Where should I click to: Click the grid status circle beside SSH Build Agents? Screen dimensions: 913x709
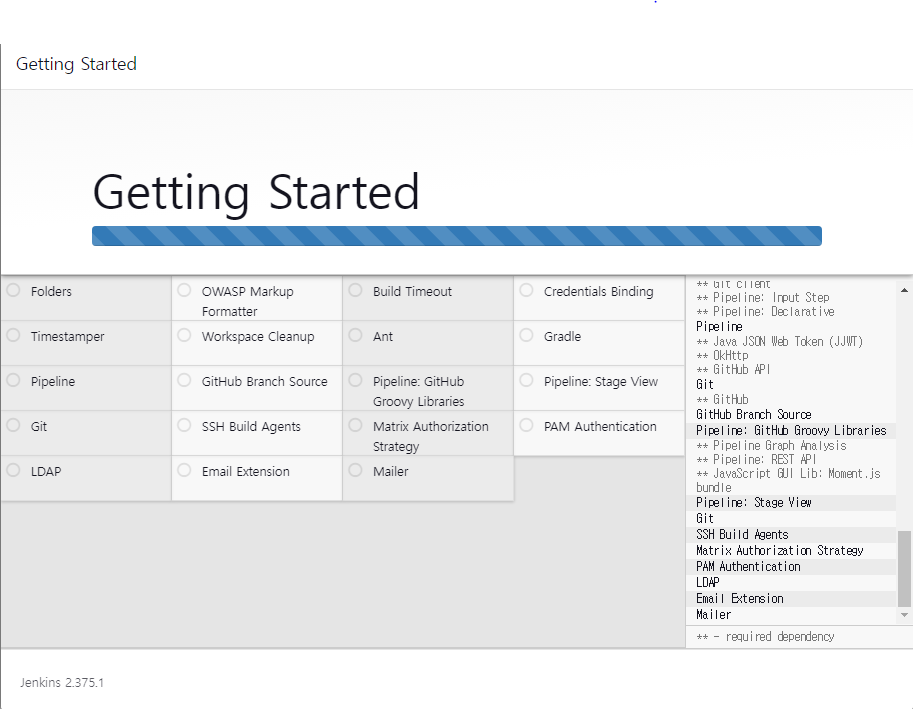tap(184, 426)
